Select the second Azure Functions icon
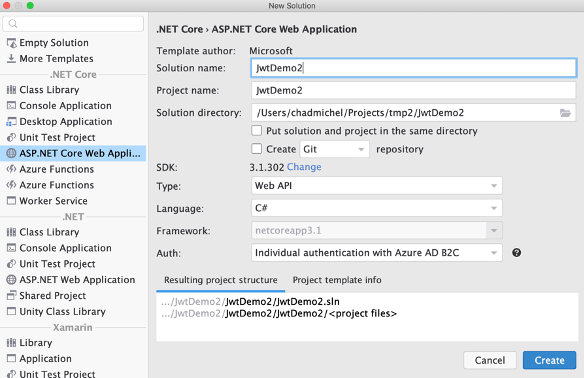This screenshot has height=378, width=584. (x=12, y=185)
